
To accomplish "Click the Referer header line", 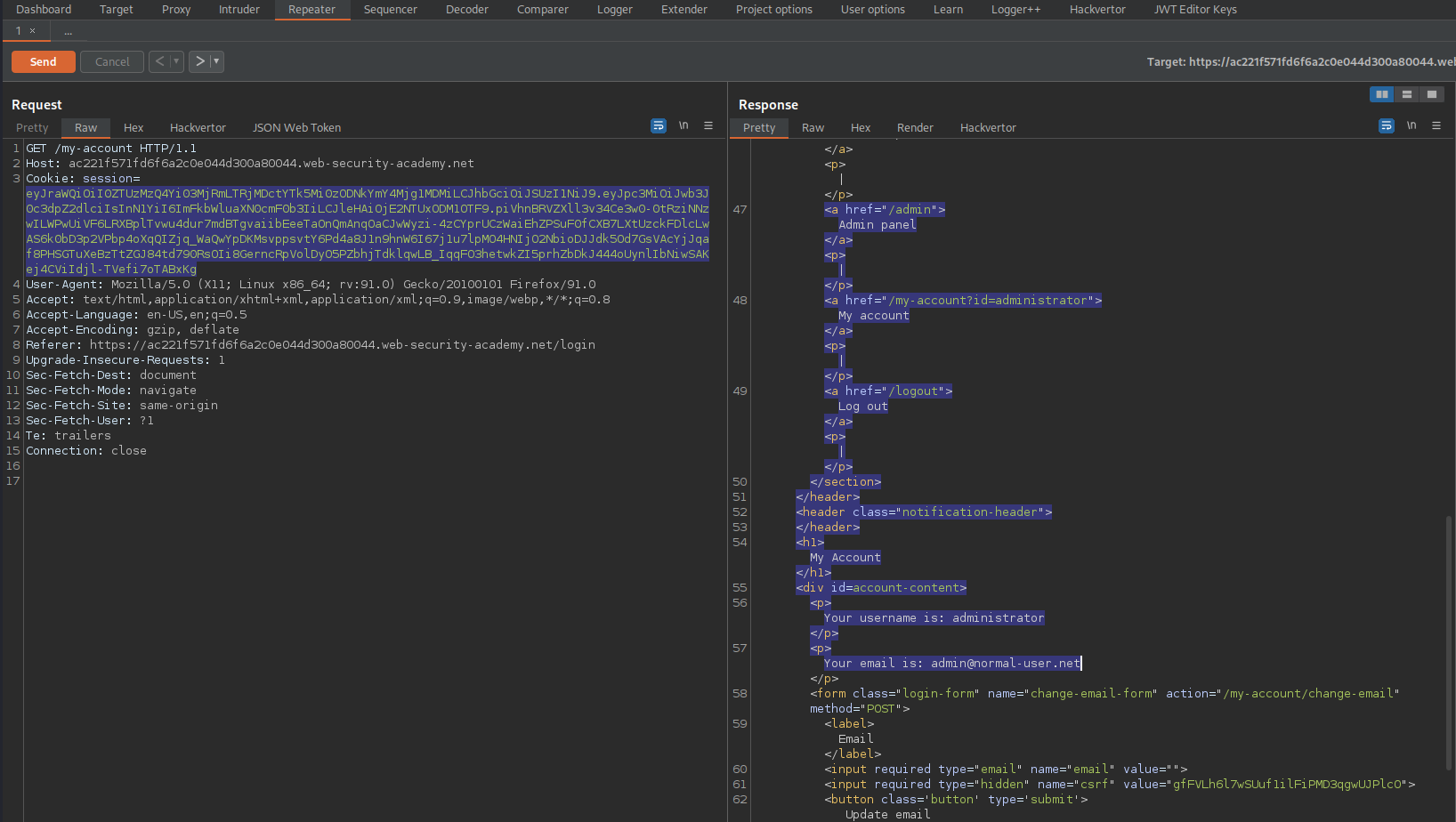I will (x=311, y=345).
